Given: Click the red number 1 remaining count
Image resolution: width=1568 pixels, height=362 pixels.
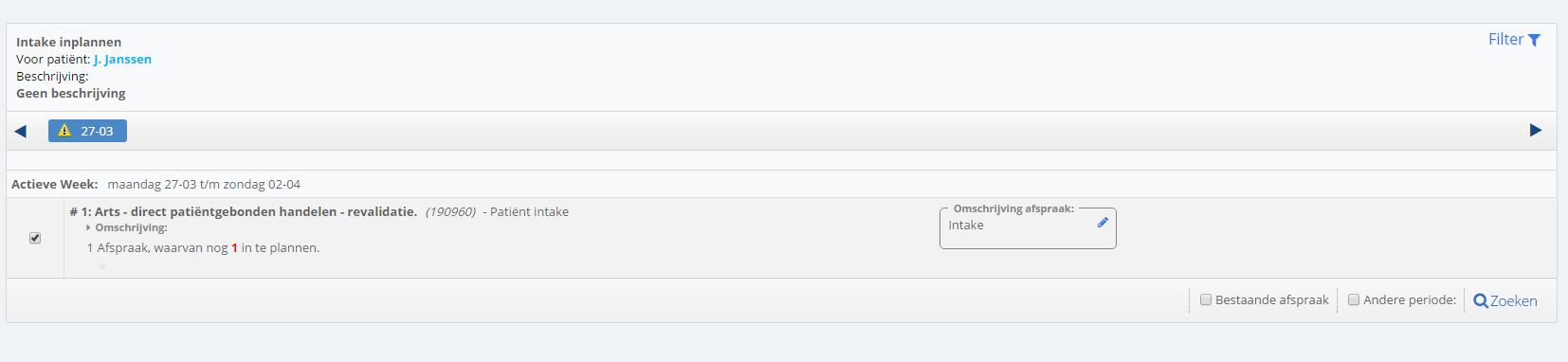Looking at the screenshot, I should click(x=234, y=247).
